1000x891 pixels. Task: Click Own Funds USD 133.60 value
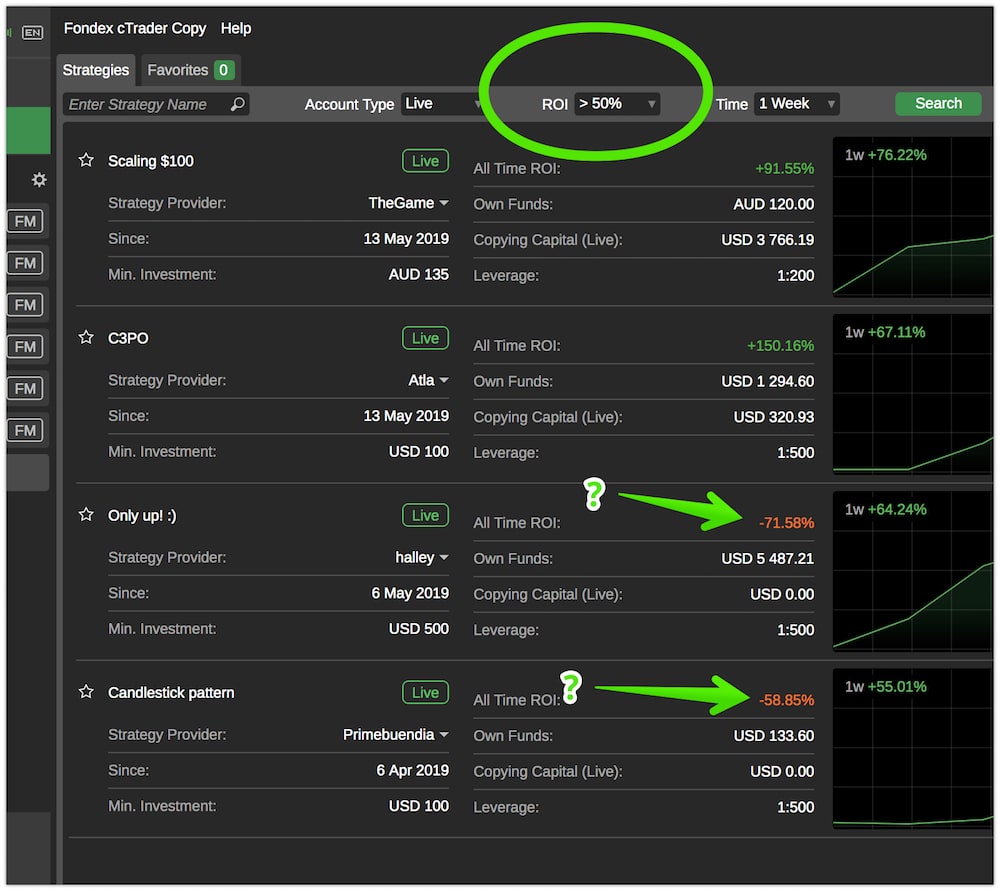click(774, 736)
